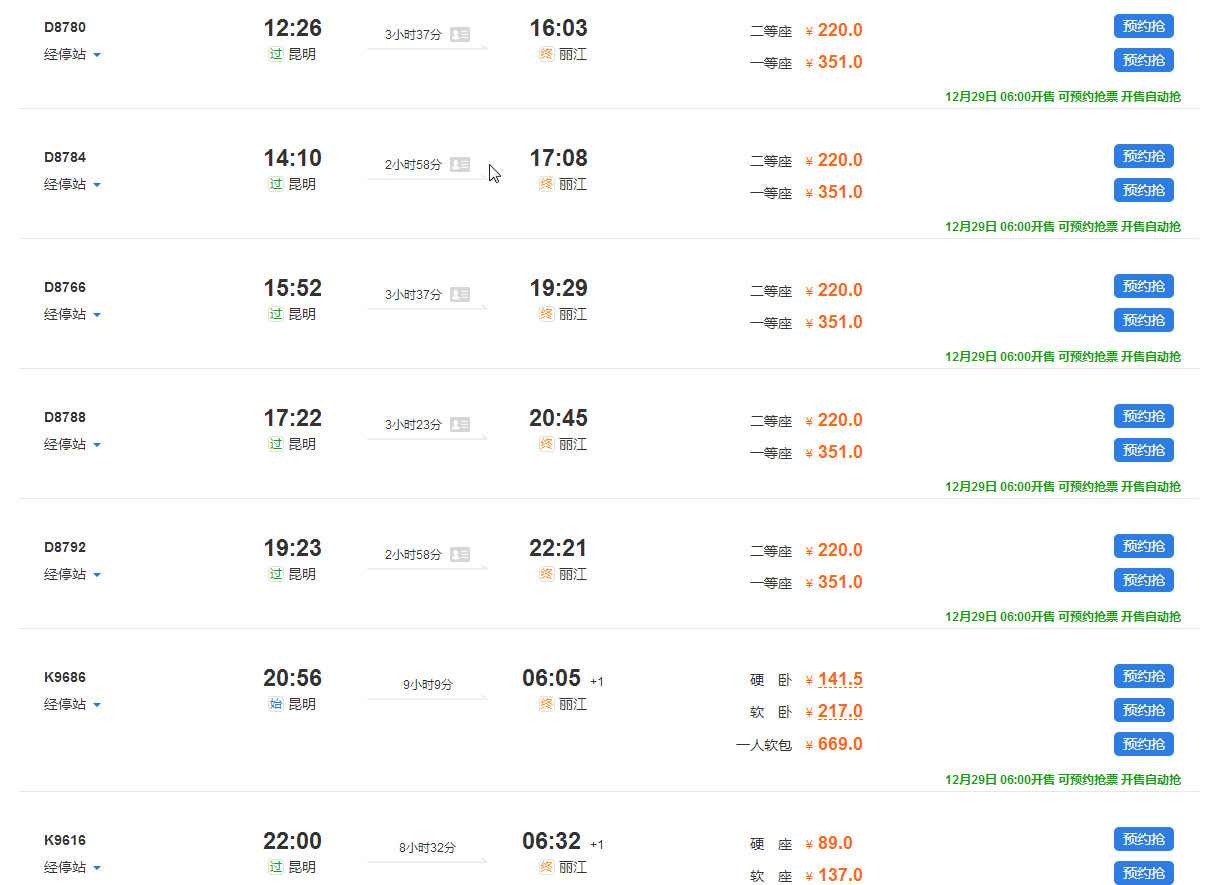Expand 经停站 stops for train D8780

tap(72, 55)
